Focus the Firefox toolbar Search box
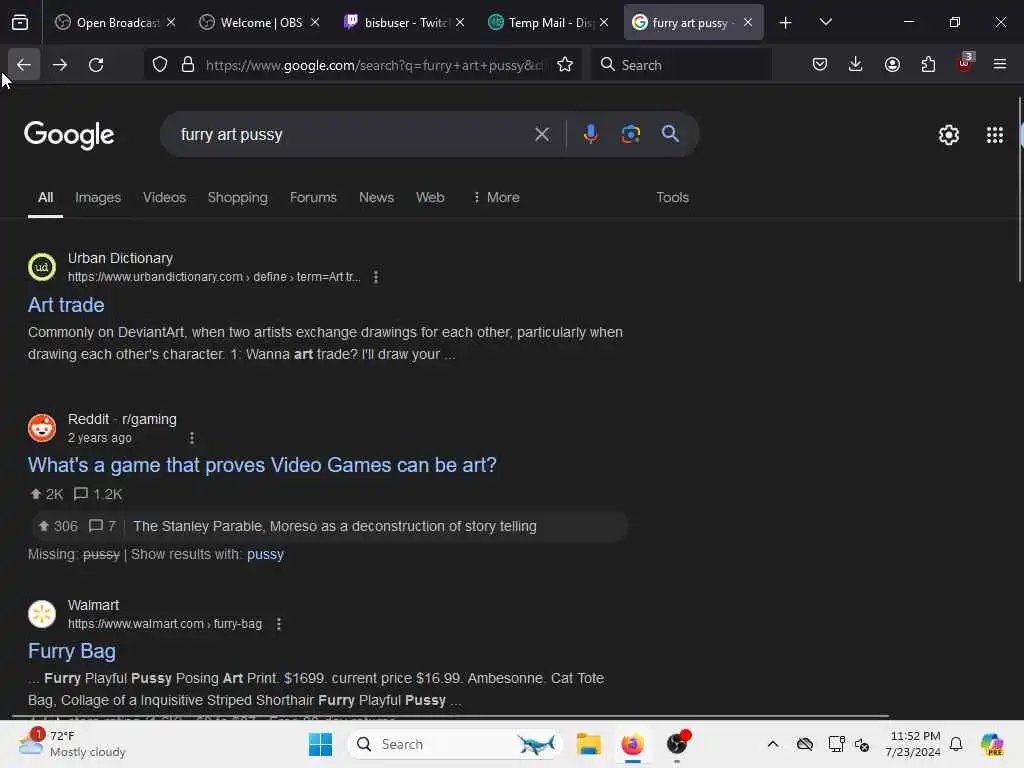1024x768 pixels. pyautogui.click(x=681, y=65)
